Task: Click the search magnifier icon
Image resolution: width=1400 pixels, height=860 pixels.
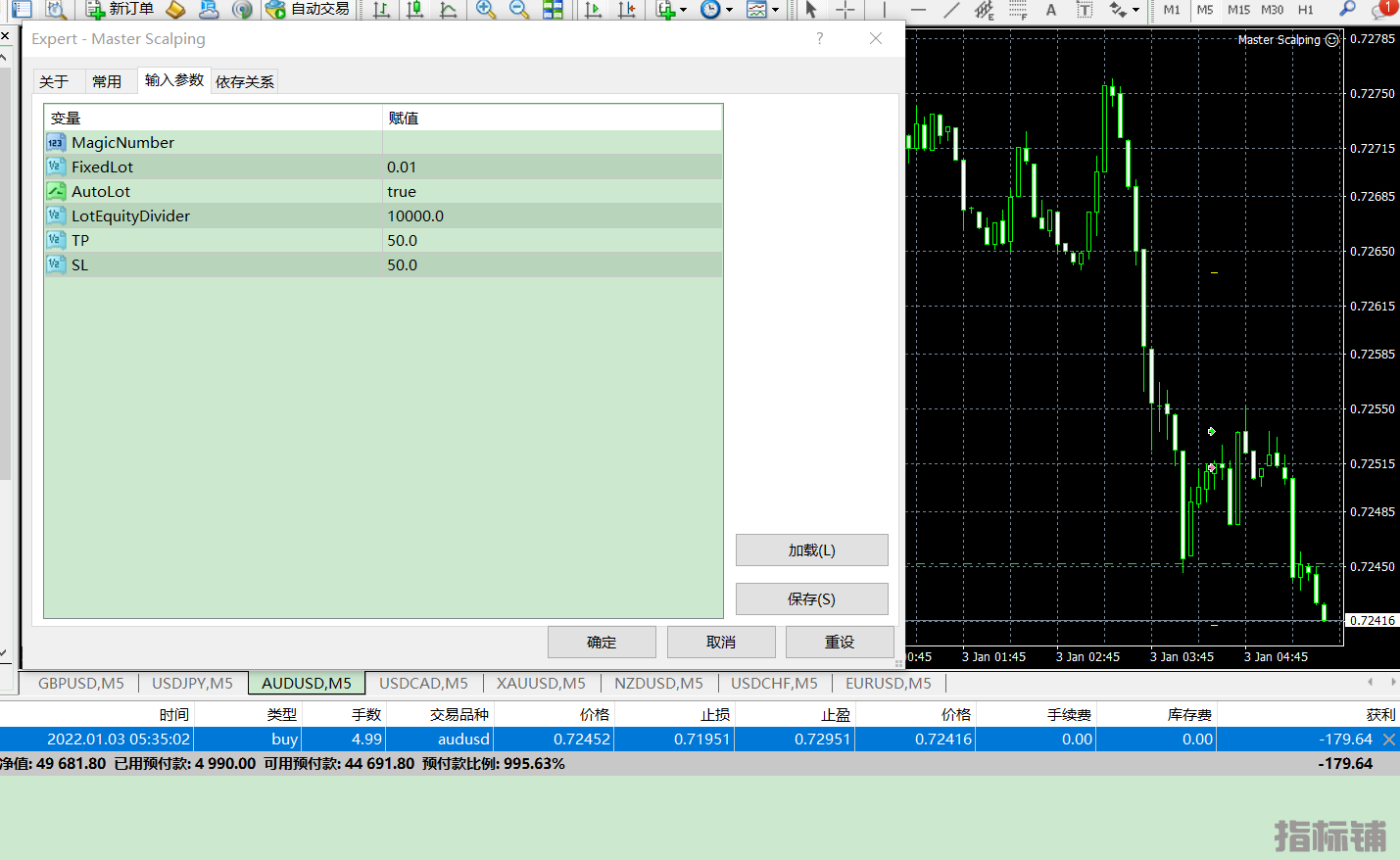Action: [1348, 10]
